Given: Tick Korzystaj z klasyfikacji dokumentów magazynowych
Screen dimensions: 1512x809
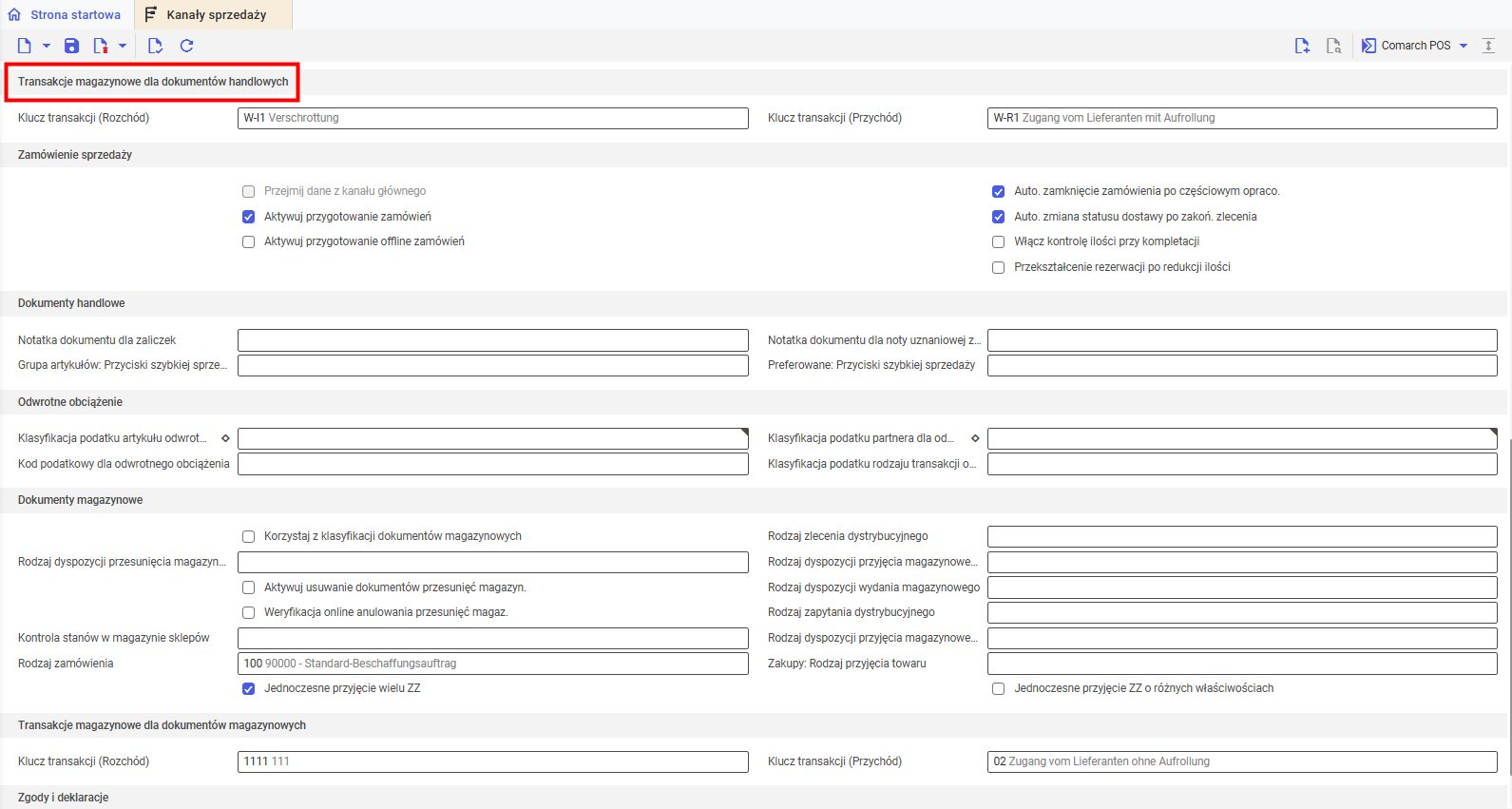Looking at the screenshot, I should (x=249, y=536).
